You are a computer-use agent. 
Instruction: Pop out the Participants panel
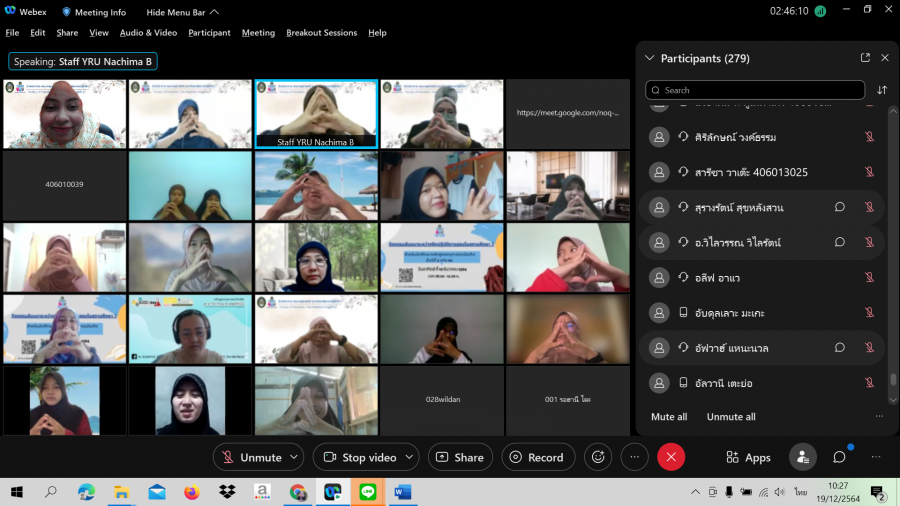(865, 58)
